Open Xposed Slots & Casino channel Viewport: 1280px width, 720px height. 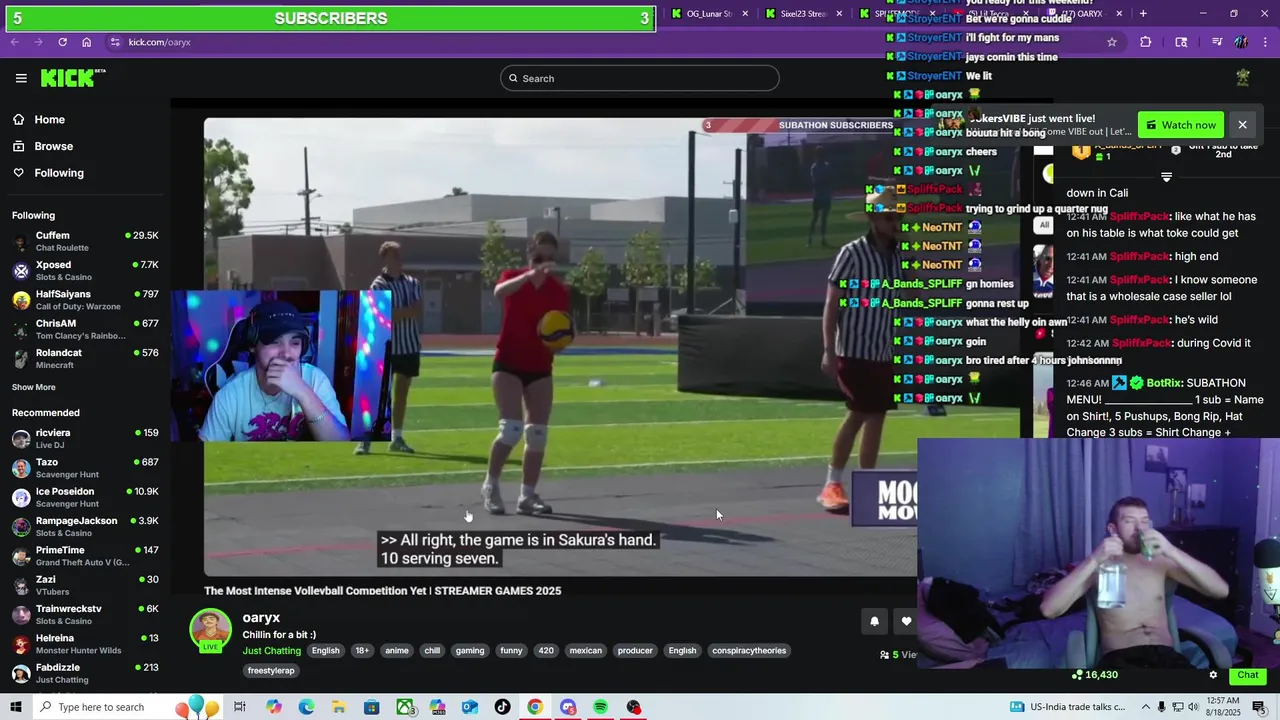(85, 271)
